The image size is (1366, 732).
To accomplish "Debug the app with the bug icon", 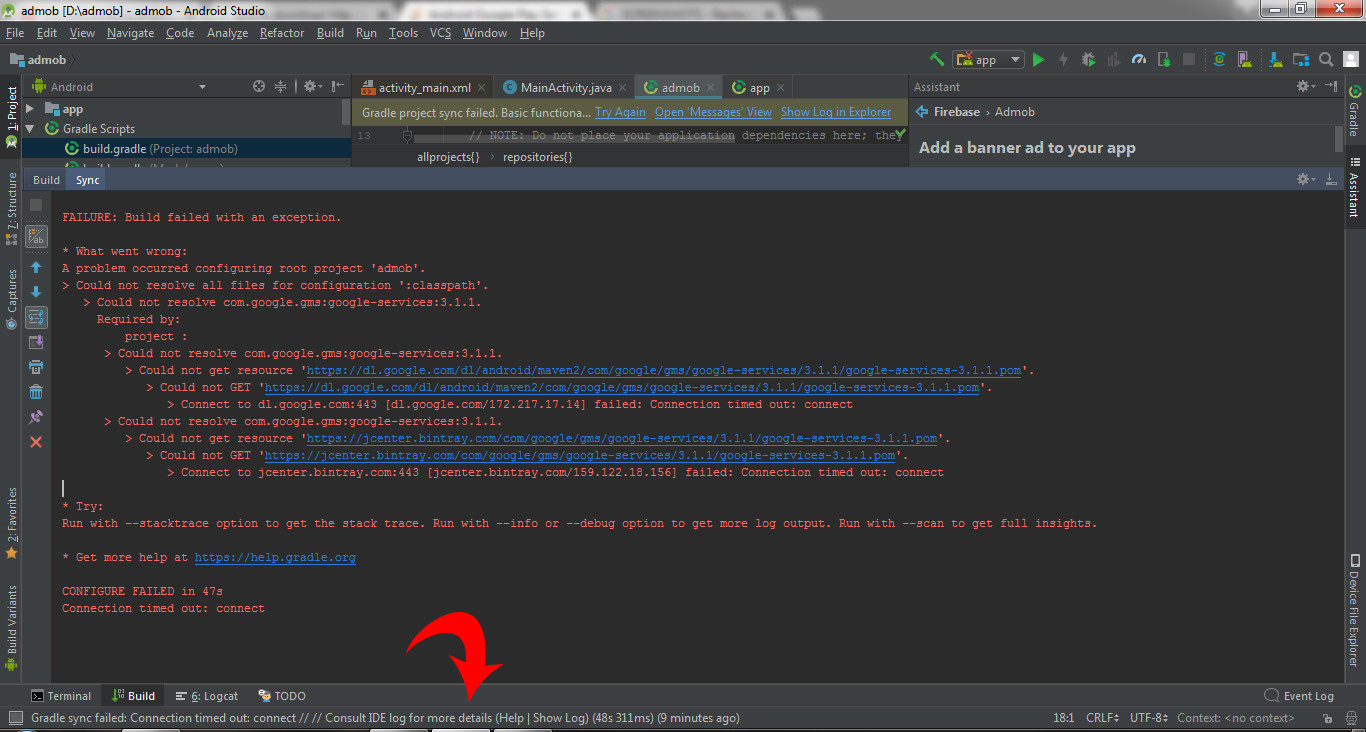I will tap(1088, 60).
